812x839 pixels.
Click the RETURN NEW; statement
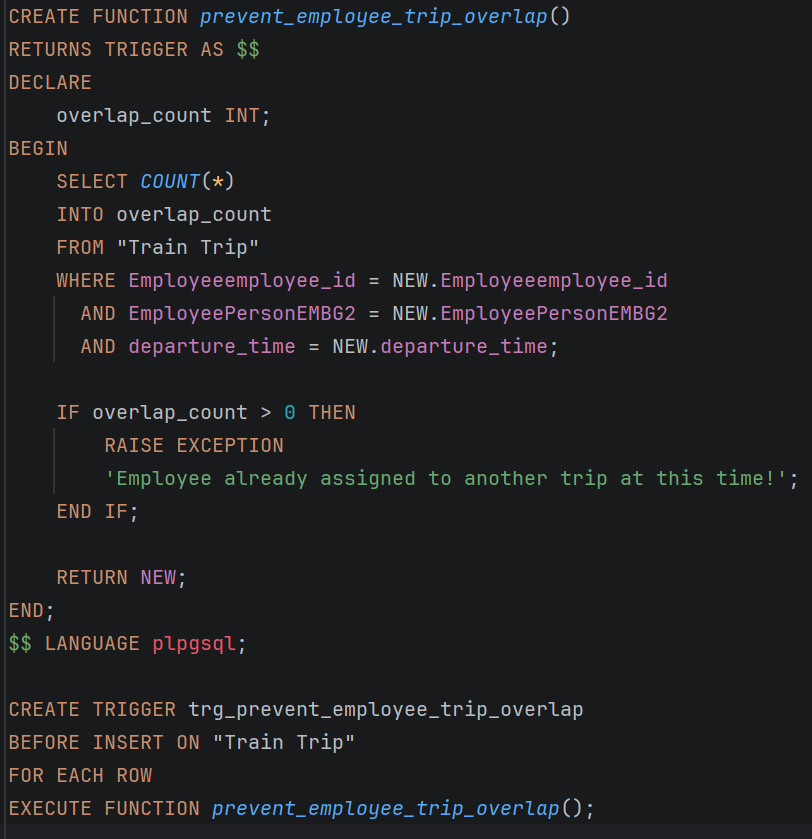pyautogui.click(x=121, y=577)
